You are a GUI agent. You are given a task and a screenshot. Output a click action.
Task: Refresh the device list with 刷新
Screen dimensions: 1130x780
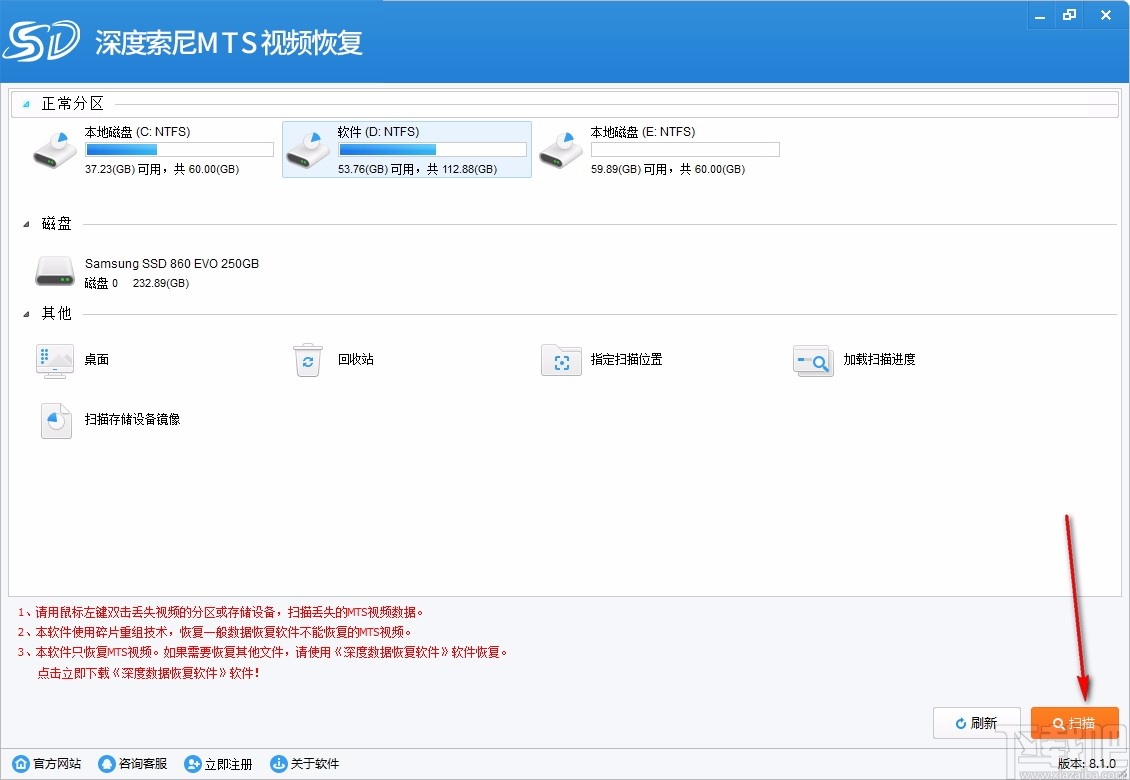[x=977, y=722]
